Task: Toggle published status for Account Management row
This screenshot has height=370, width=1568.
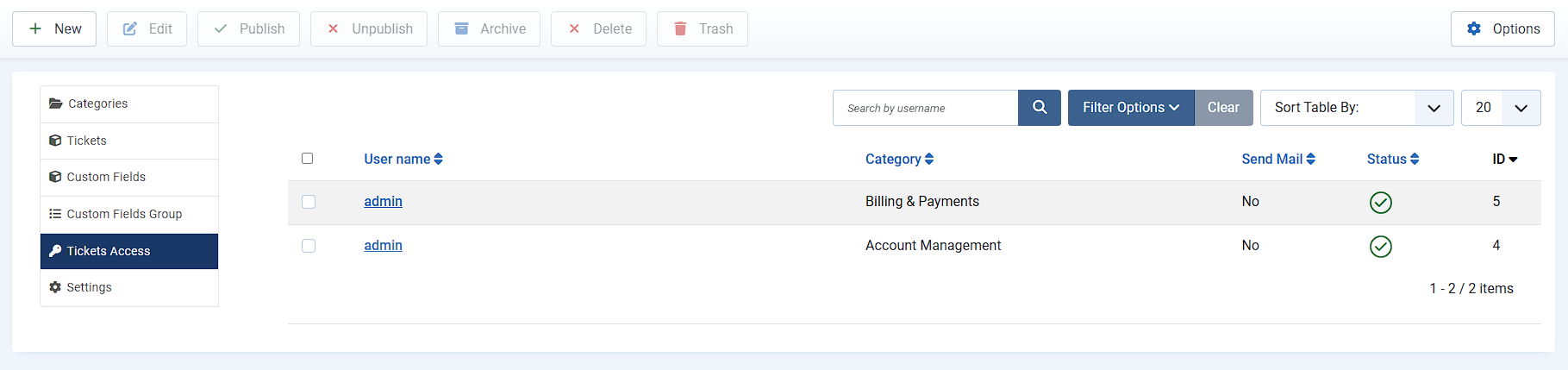Action: pos(1381,247)
